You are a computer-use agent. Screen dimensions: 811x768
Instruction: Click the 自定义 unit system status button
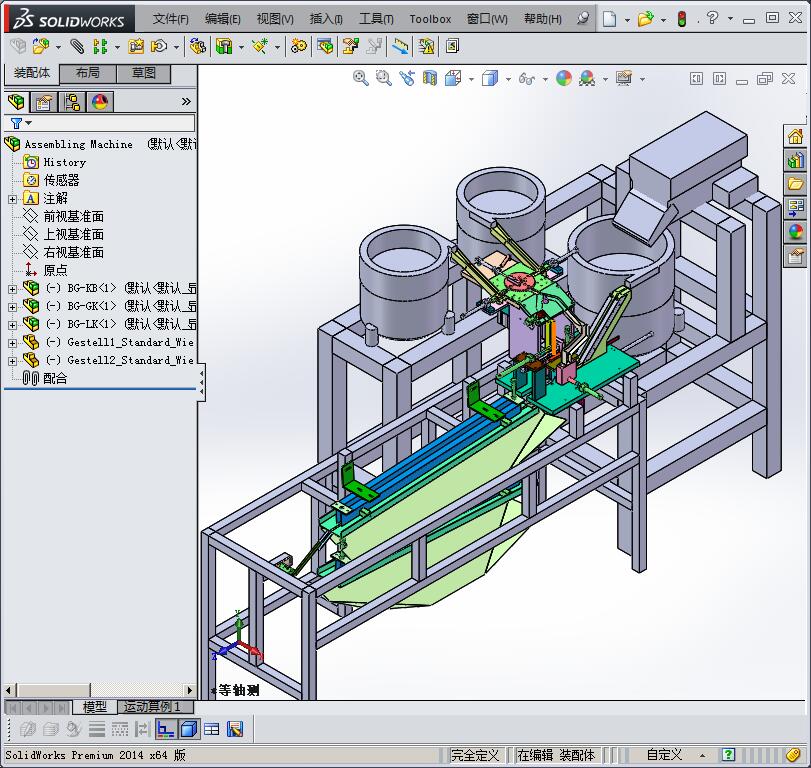pyautogui.click(x=664, y=755)
